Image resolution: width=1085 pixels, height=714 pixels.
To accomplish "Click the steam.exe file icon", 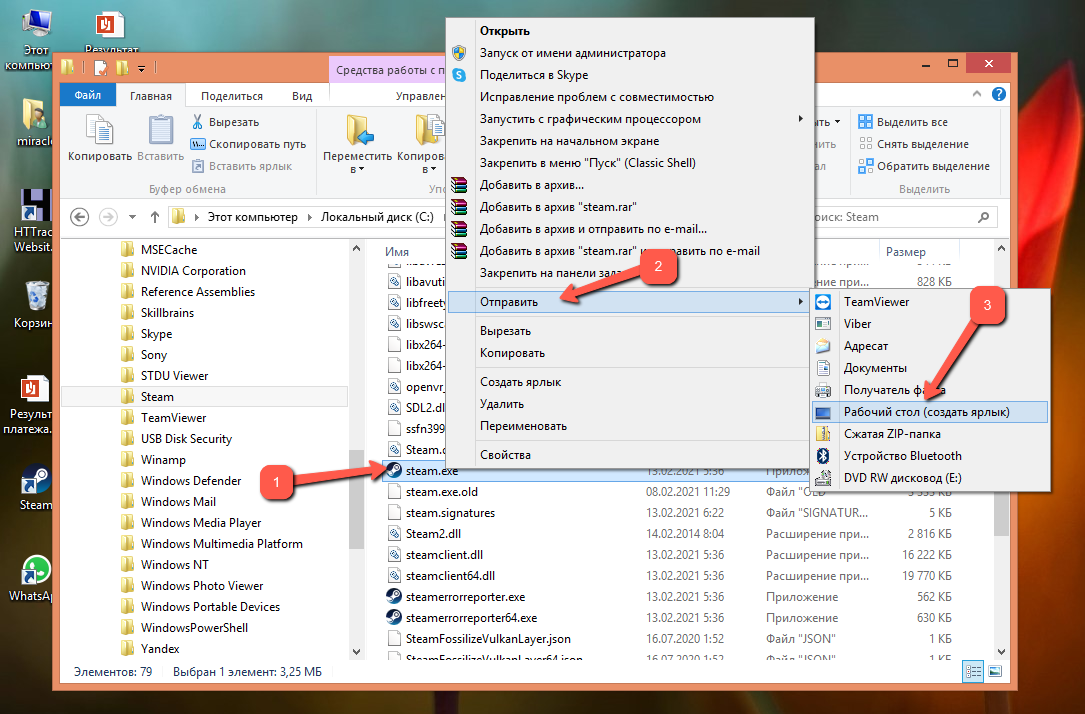I will 395,471.
